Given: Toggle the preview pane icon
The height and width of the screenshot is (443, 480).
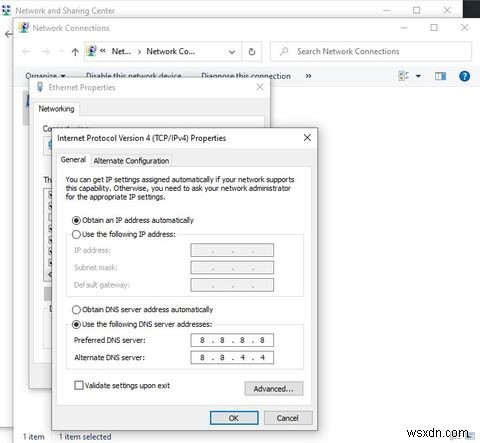Looking at the screenshot, I should pos(440,76).
